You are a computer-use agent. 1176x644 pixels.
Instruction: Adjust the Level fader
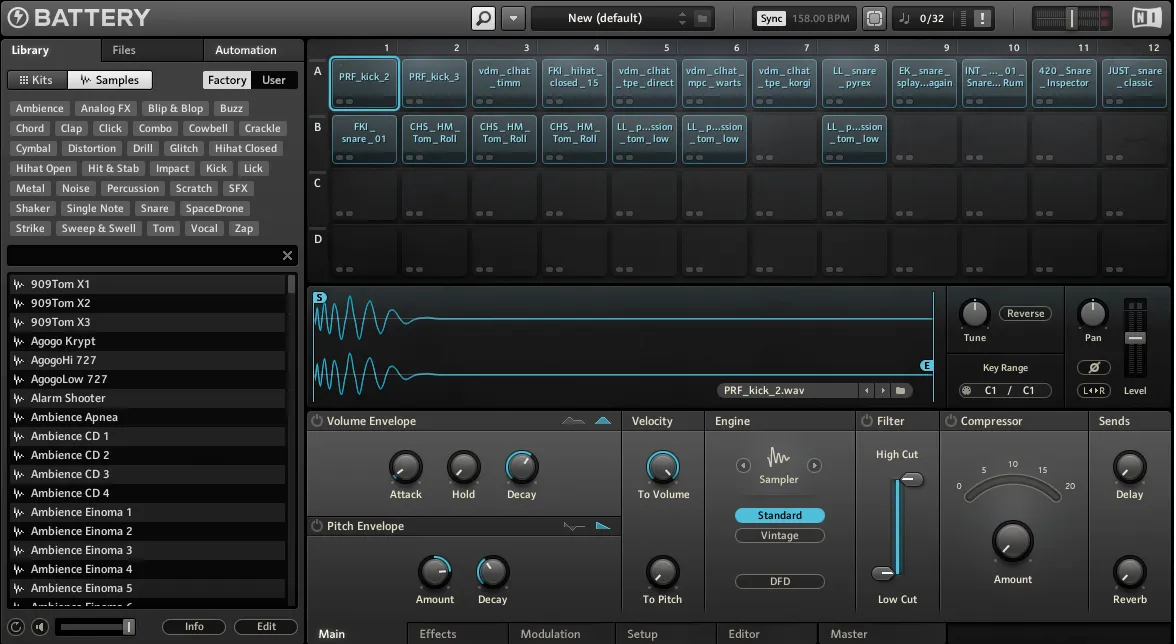click(1135, 338)
